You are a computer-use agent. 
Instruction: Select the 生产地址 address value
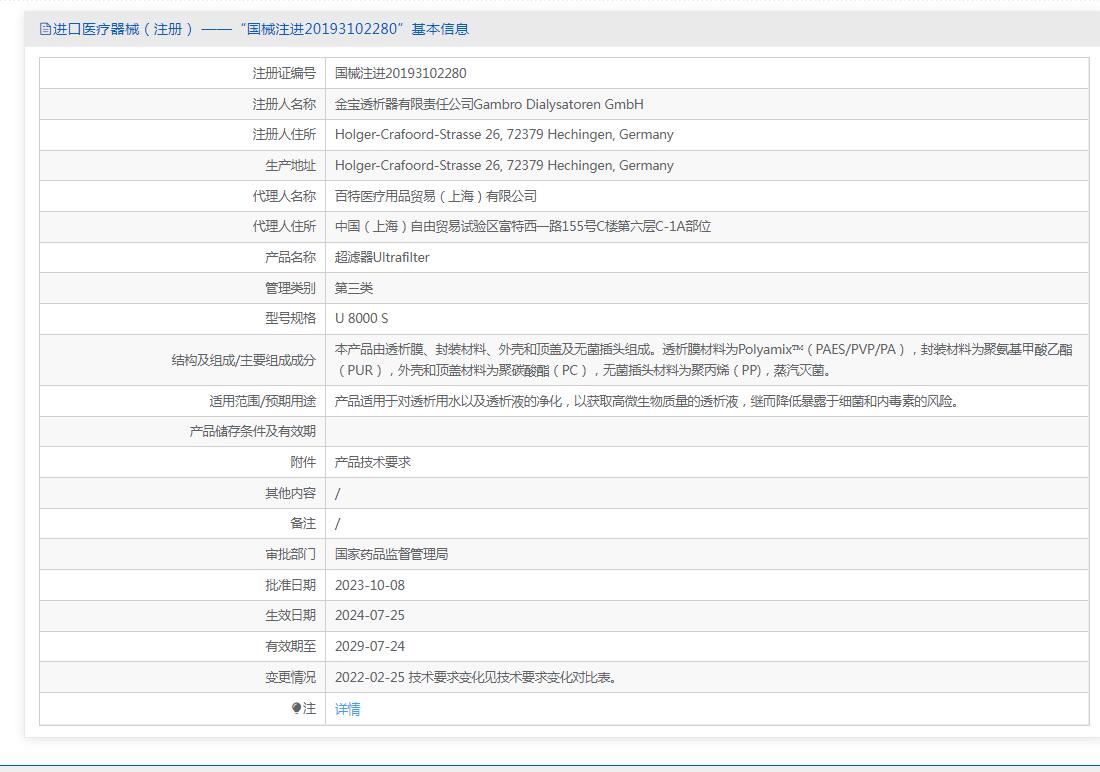coord(504,165)
